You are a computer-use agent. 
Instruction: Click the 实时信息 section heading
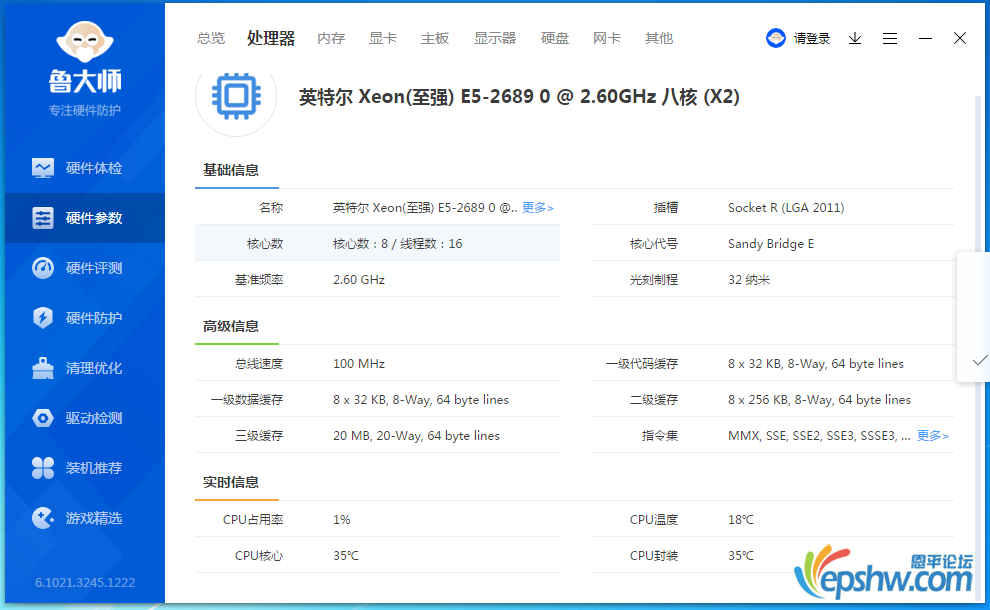pyautogui.click(x=230, y=482)
